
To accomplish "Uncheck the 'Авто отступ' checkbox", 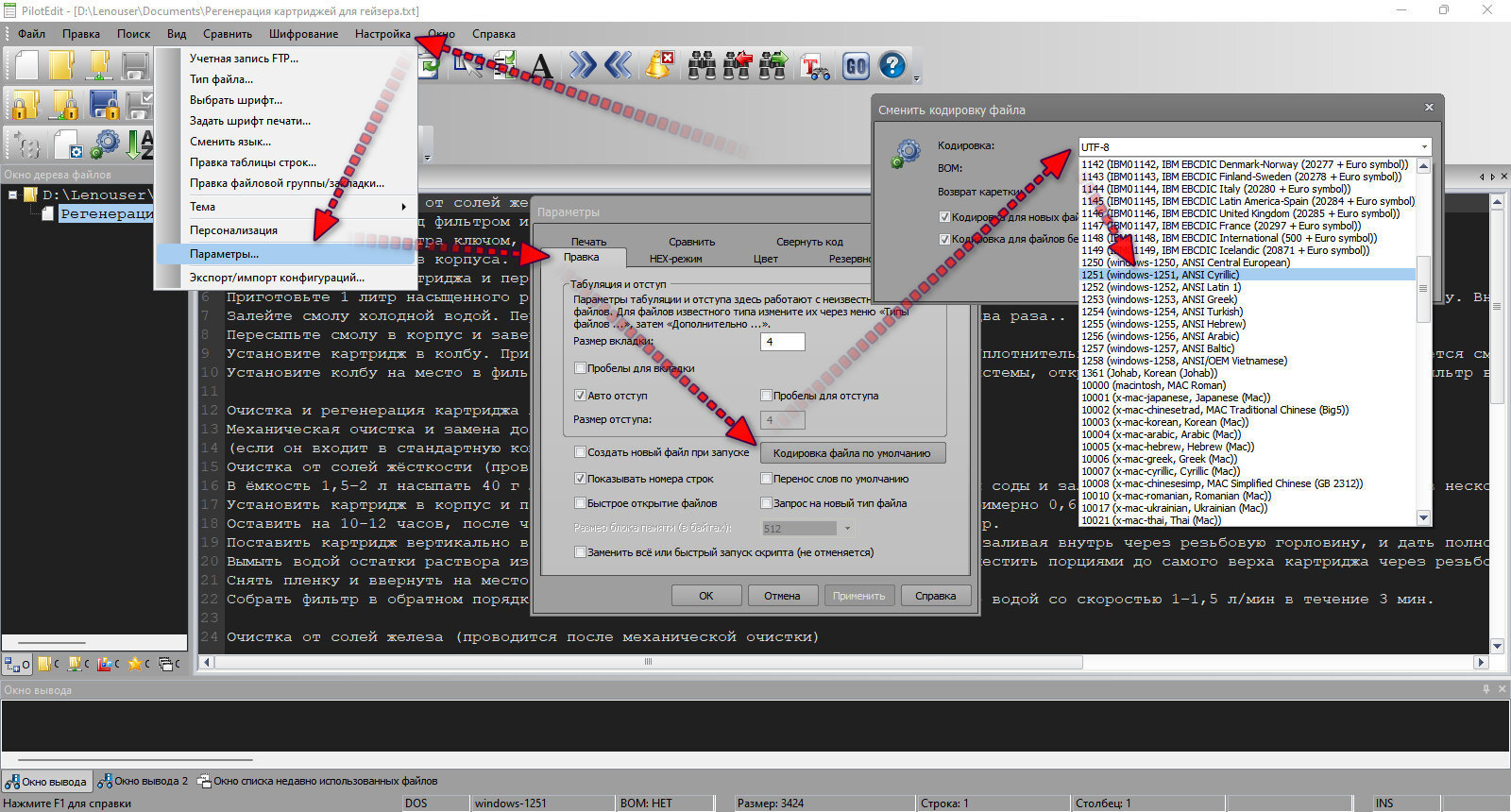I will tap(580, 396).
